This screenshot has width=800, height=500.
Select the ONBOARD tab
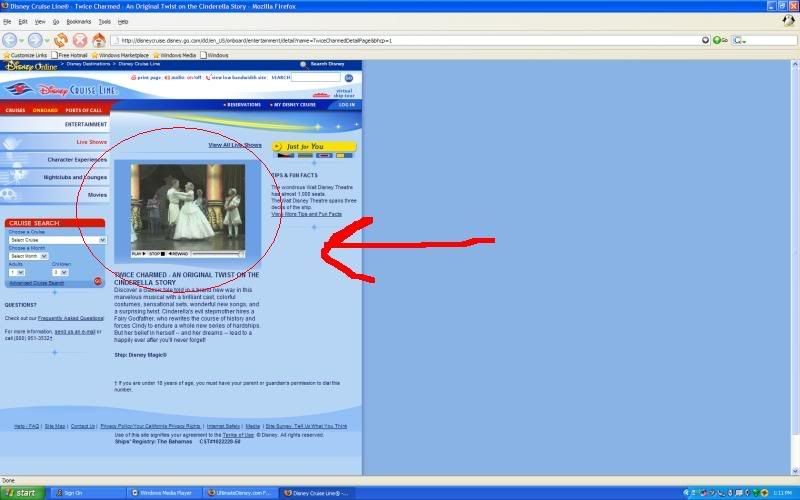point(45,110)
